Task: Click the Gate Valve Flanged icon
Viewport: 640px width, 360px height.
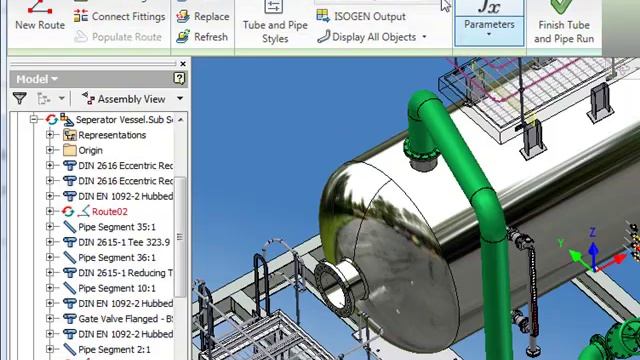Action: pyautogui.click(x=69, y=319)
